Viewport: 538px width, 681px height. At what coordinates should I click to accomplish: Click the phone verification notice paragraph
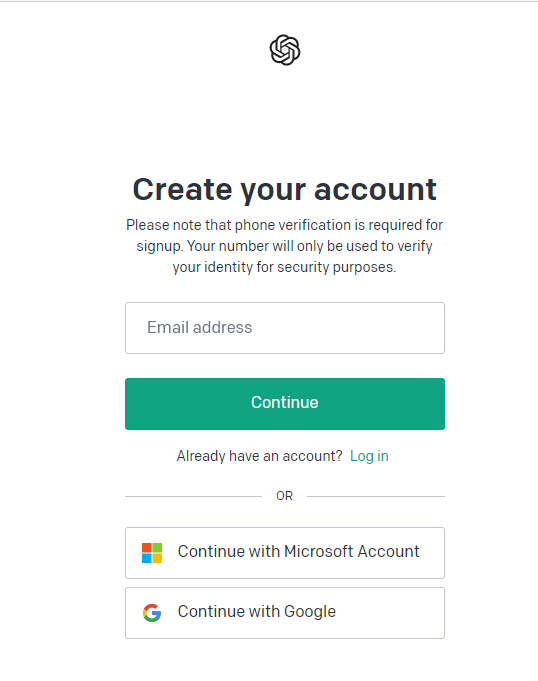pyautogui.click(x=284, y=246)
